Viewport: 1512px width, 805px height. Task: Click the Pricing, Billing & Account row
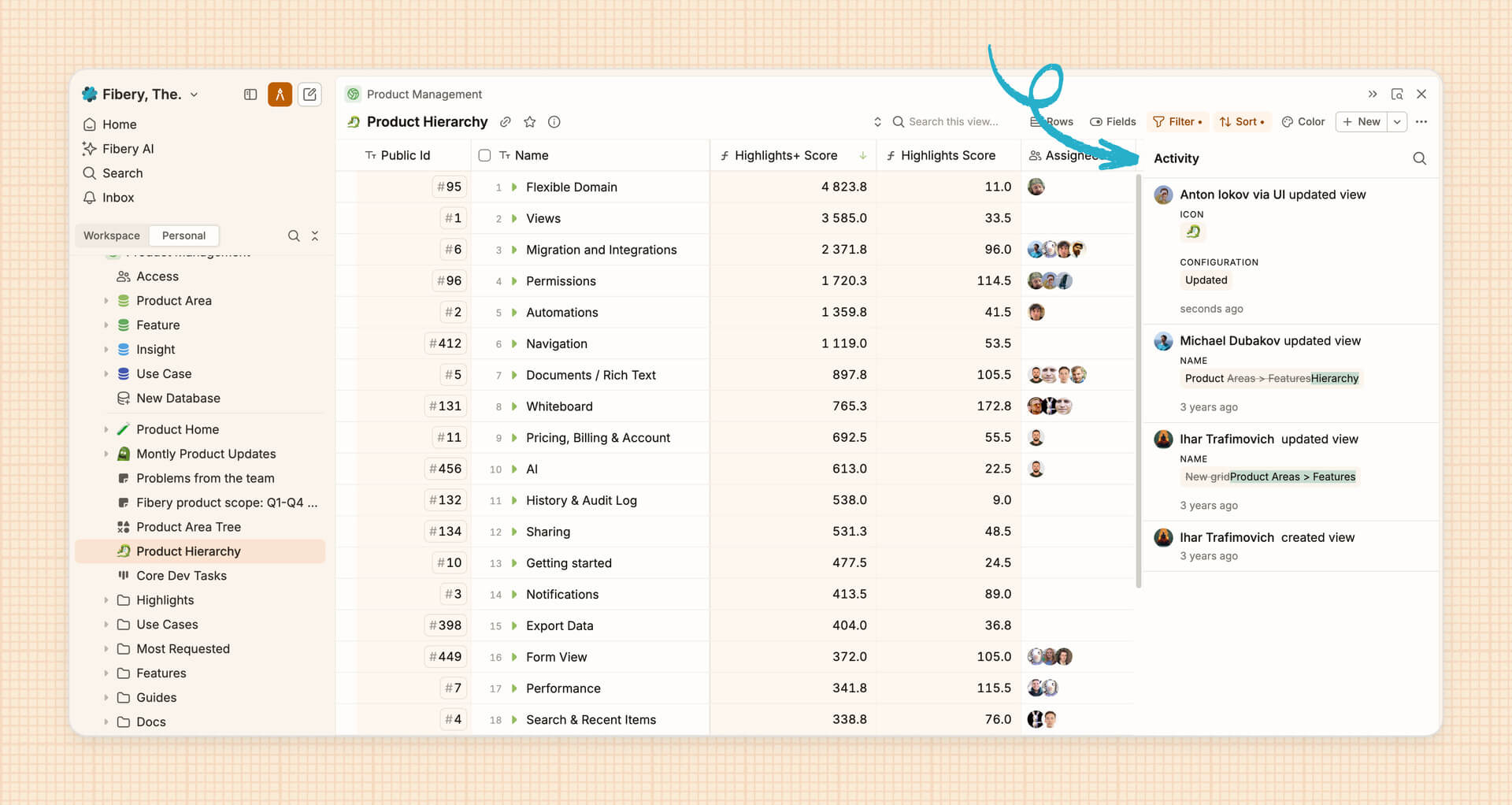(598, 438)
